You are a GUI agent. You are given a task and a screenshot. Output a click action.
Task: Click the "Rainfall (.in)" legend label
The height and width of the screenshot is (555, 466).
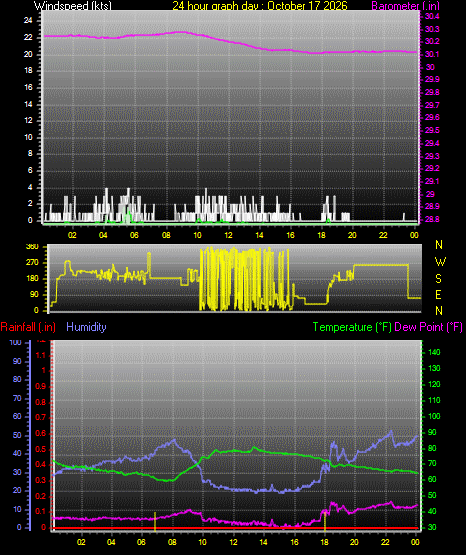pos(28,327)
